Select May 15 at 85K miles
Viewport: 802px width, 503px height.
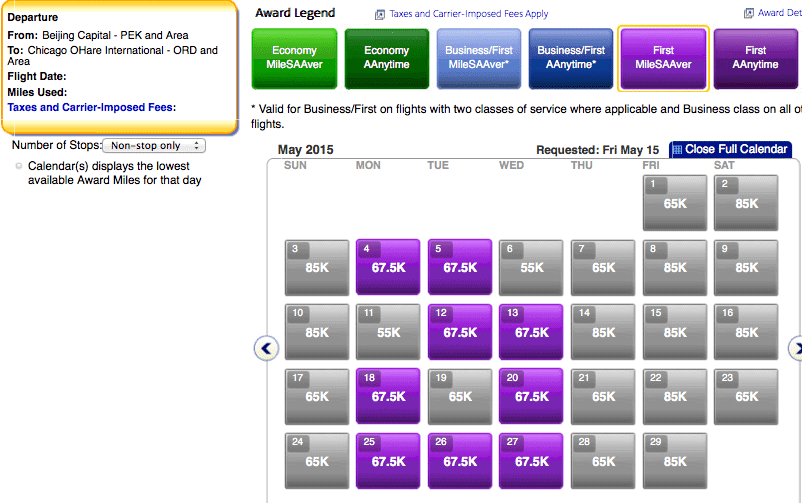675,332
